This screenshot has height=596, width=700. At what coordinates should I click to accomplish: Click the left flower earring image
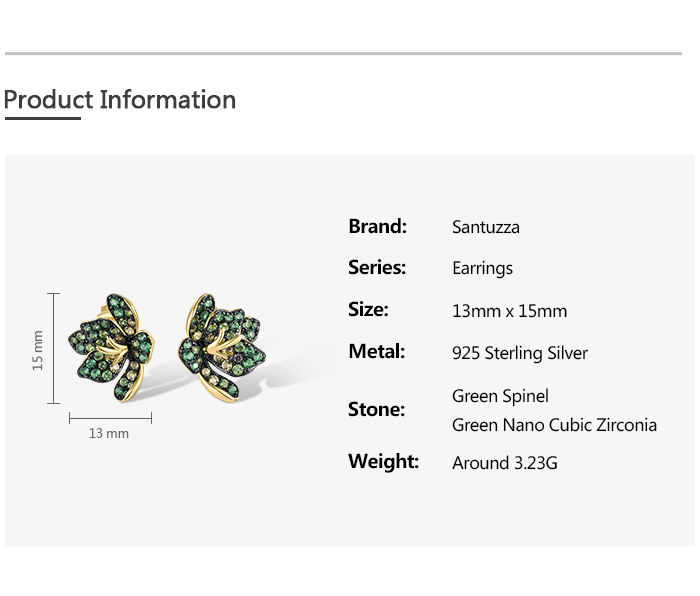(111, 348)
